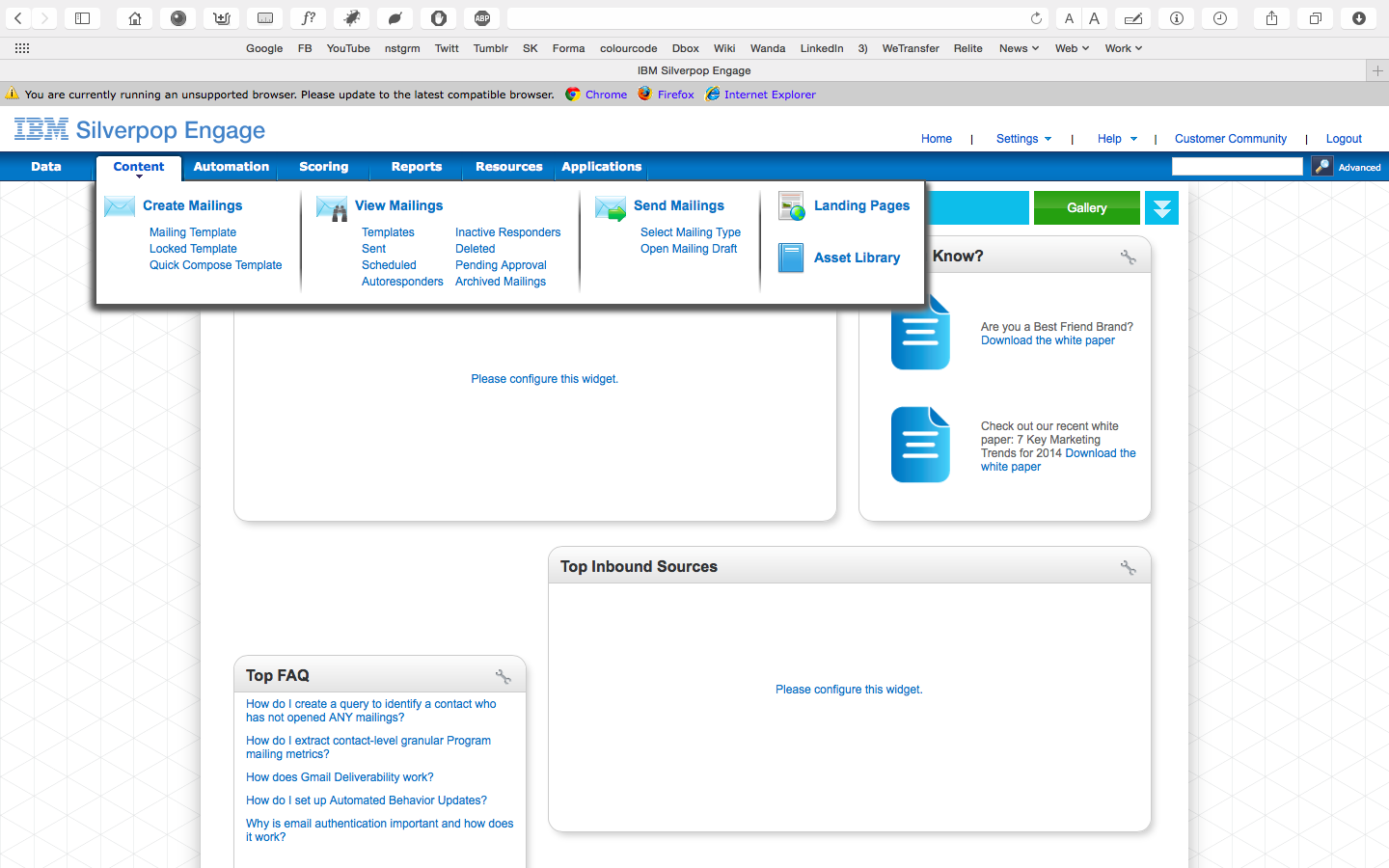Open the Applications tab
The image size is (1389, 868).
pos(602,167)
